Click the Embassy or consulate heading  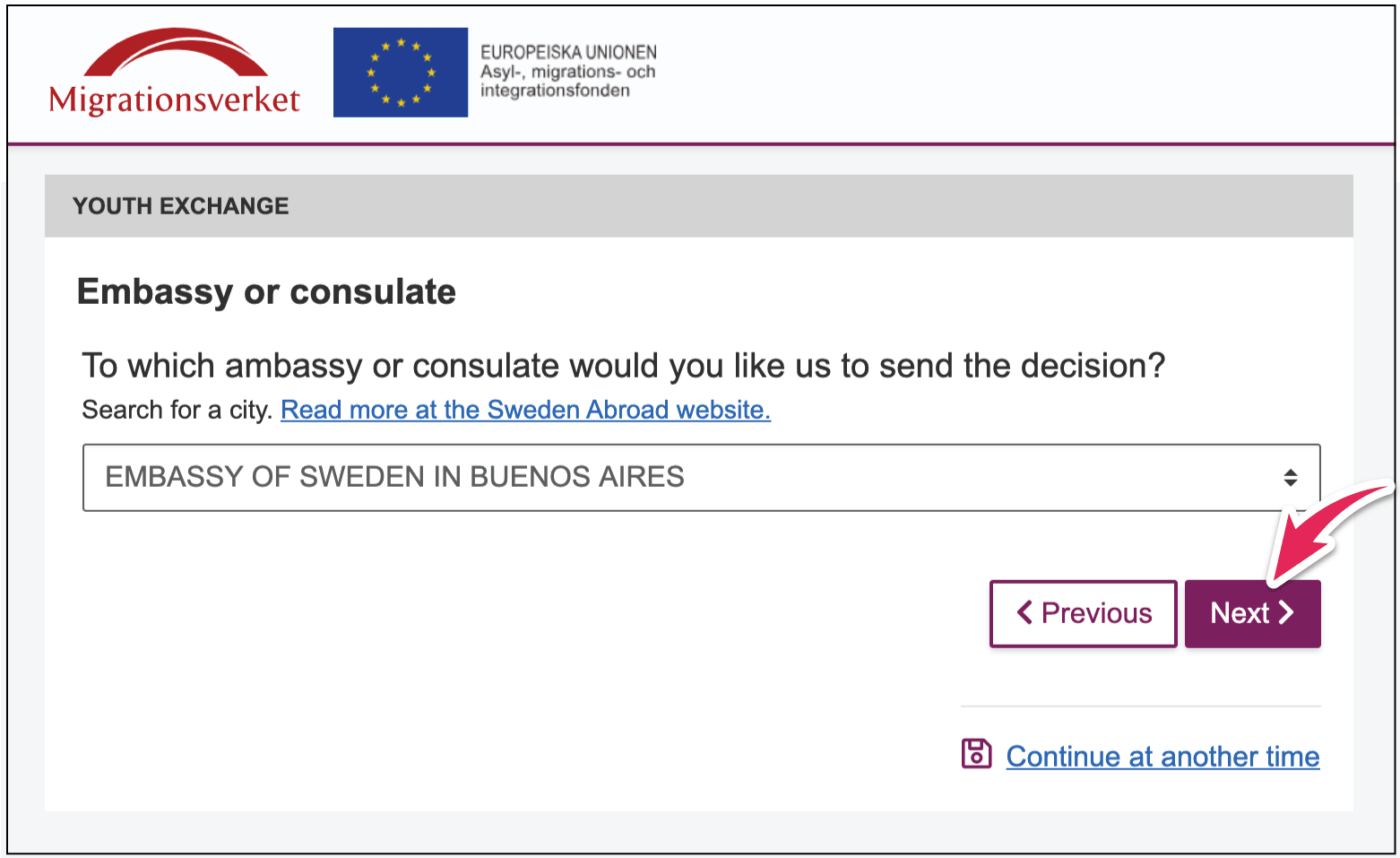pos(266,292)
